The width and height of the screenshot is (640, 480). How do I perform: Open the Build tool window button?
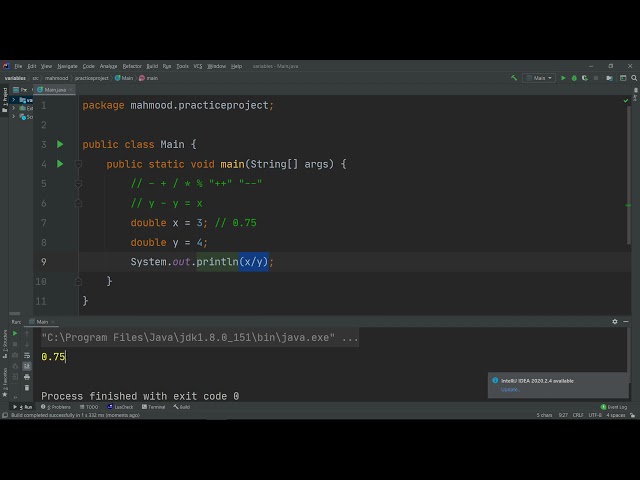click(182, 407)
